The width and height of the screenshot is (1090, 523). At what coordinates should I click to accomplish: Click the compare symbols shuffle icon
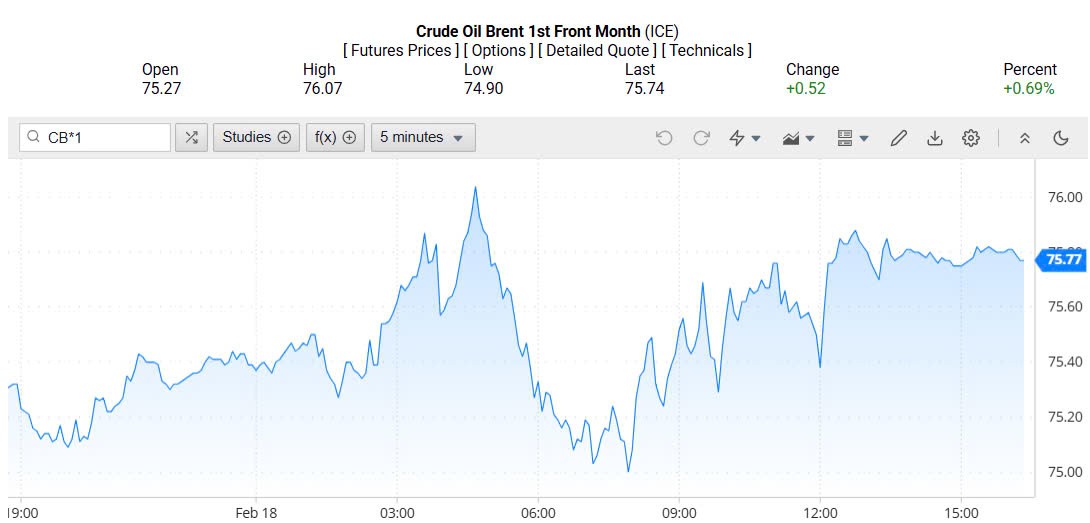pos(191,138)
